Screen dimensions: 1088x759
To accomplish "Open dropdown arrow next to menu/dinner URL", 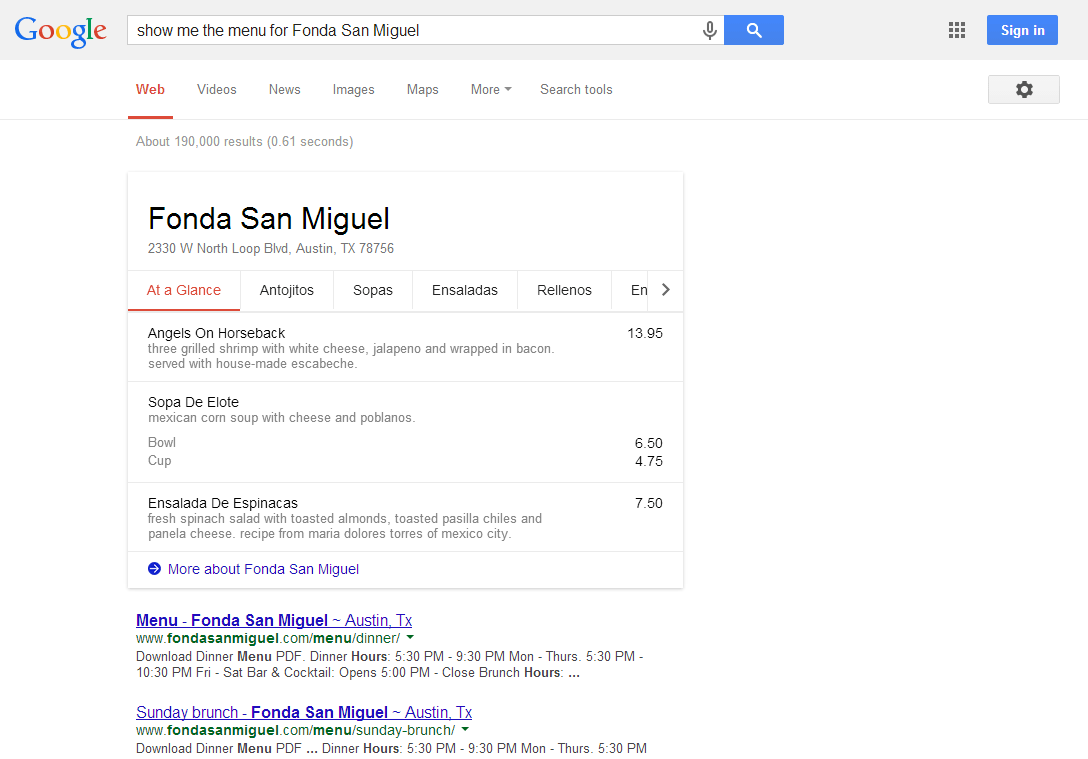I will tap(410, 637).
